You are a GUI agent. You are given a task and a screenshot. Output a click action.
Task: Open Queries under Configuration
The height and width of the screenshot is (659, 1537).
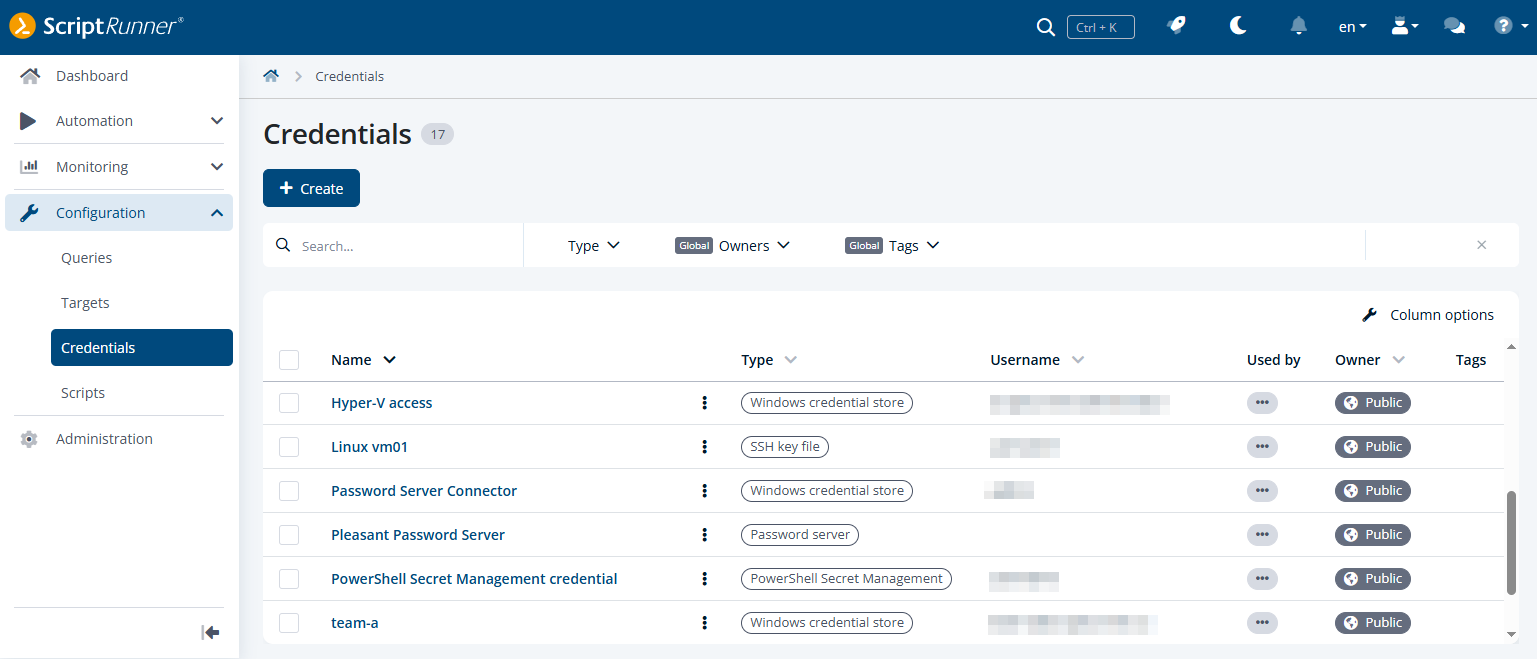(86, 258)
